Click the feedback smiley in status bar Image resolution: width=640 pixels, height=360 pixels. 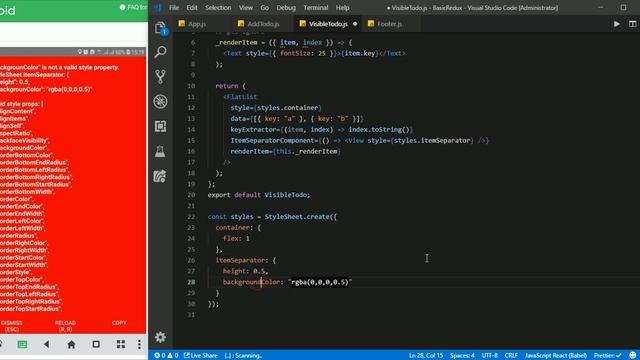coord(633,356)
